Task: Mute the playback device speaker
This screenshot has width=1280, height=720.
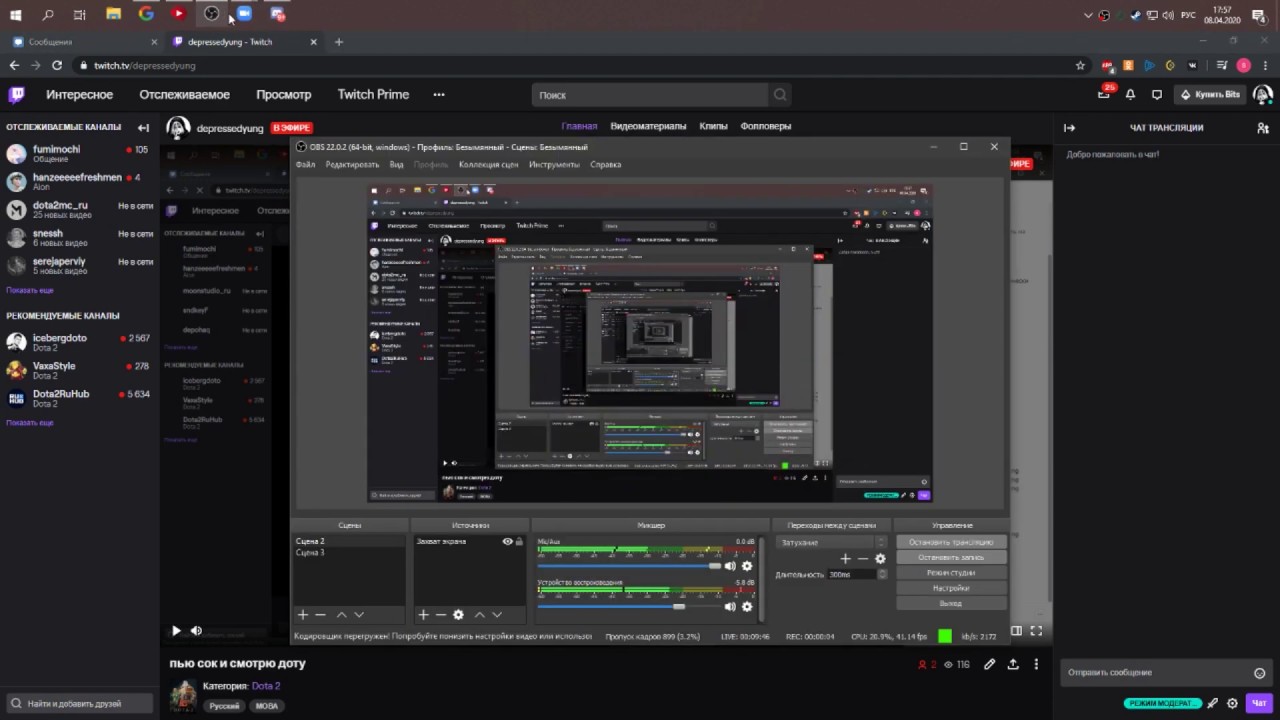Action: click(x=730, y=606)
